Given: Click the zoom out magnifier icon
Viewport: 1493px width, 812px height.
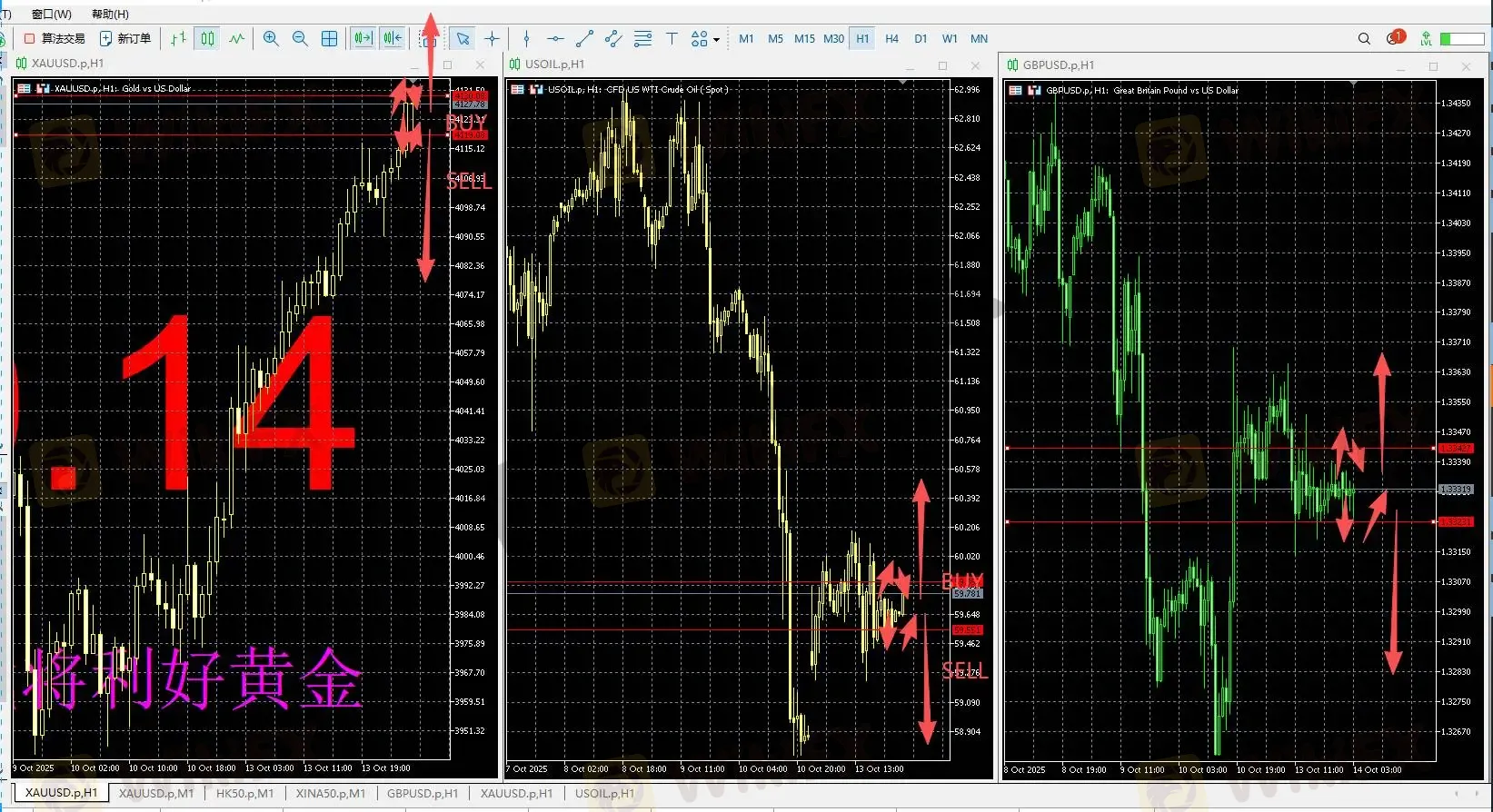Looking at the screenshot, I should tap(300, 38).
